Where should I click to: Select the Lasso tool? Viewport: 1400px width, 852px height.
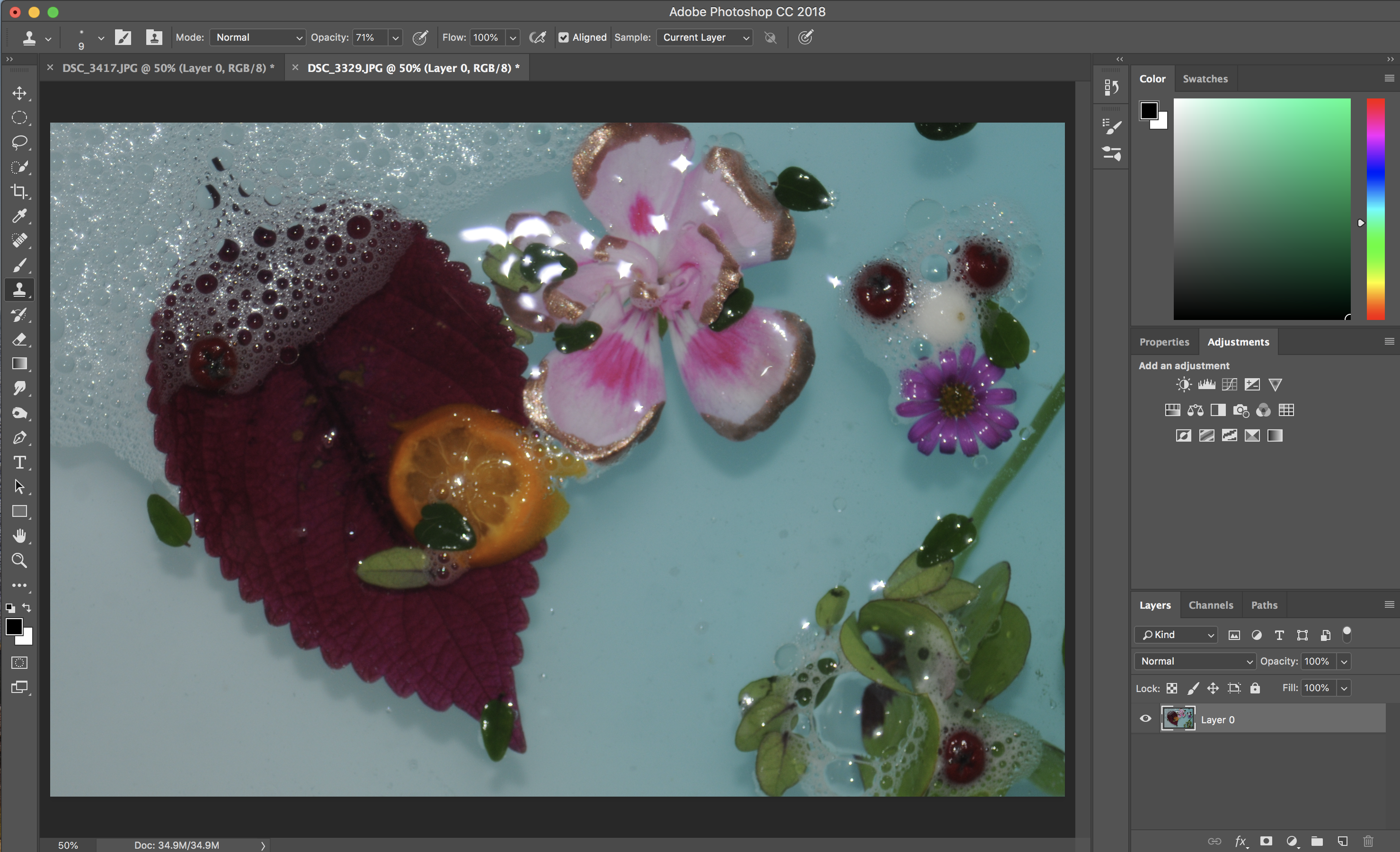point(19,142)
